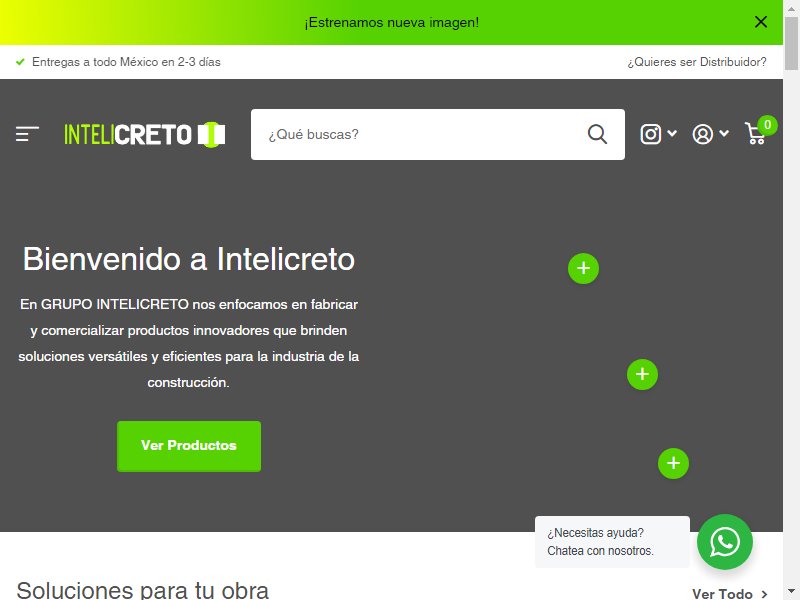The width and height of the screenshot is (800, 600).
Task: Open the hamburger navigation menu
Action: coord(27,134)
